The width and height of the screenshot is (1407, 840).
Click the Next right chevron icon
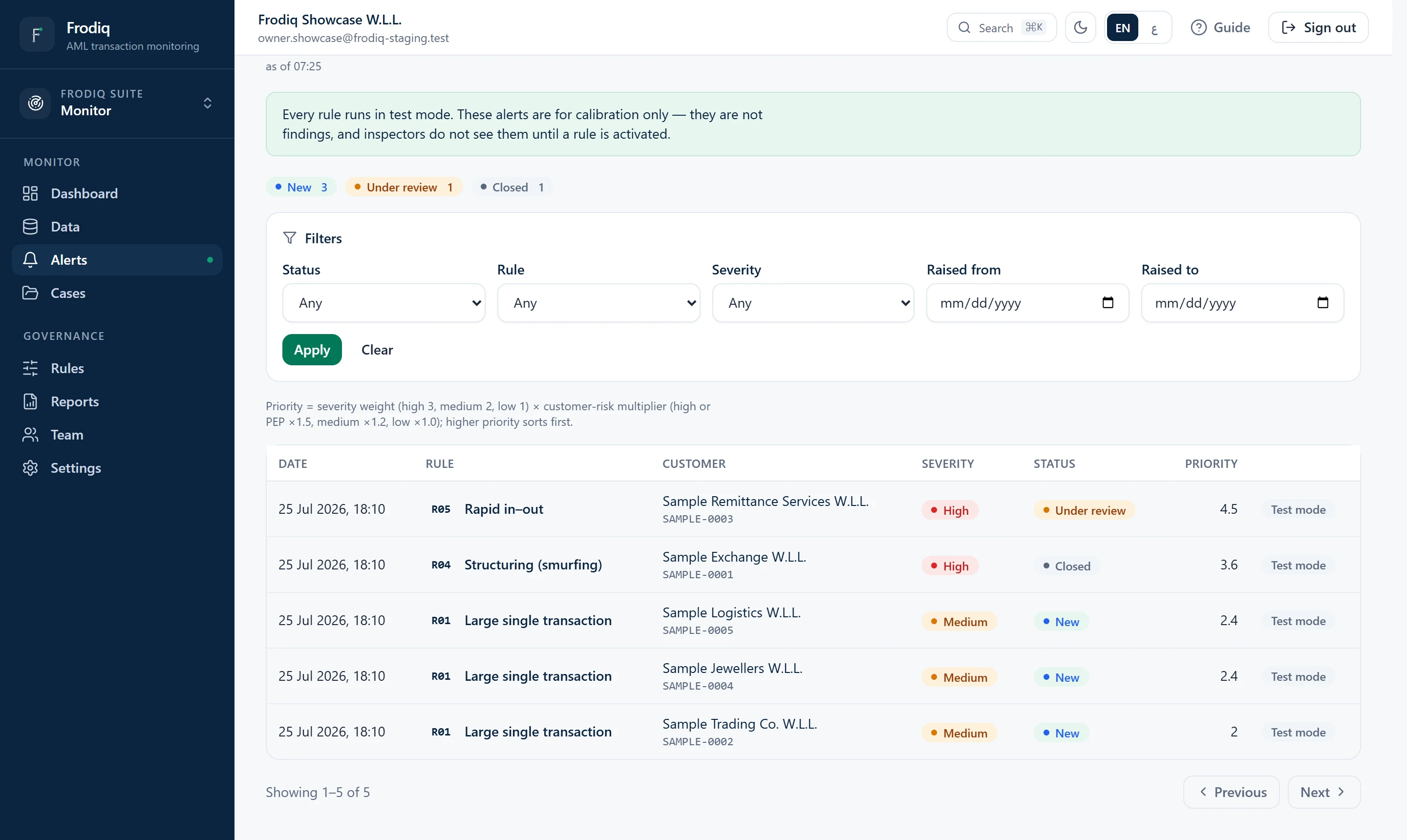pos(1341,792)
